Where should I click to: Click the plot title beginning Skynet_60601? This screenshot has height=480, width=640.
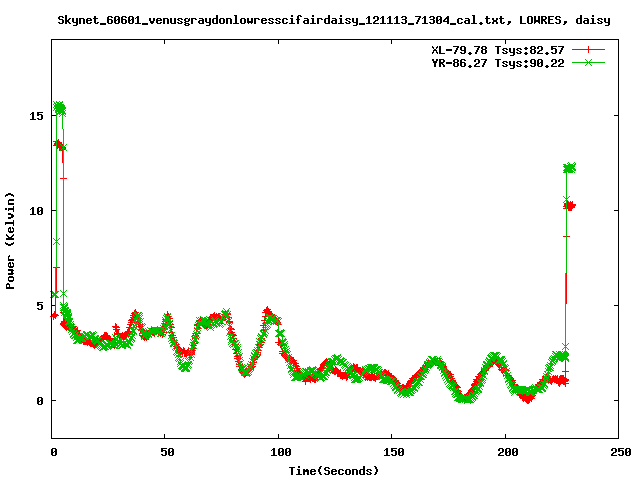click(334, 20)
